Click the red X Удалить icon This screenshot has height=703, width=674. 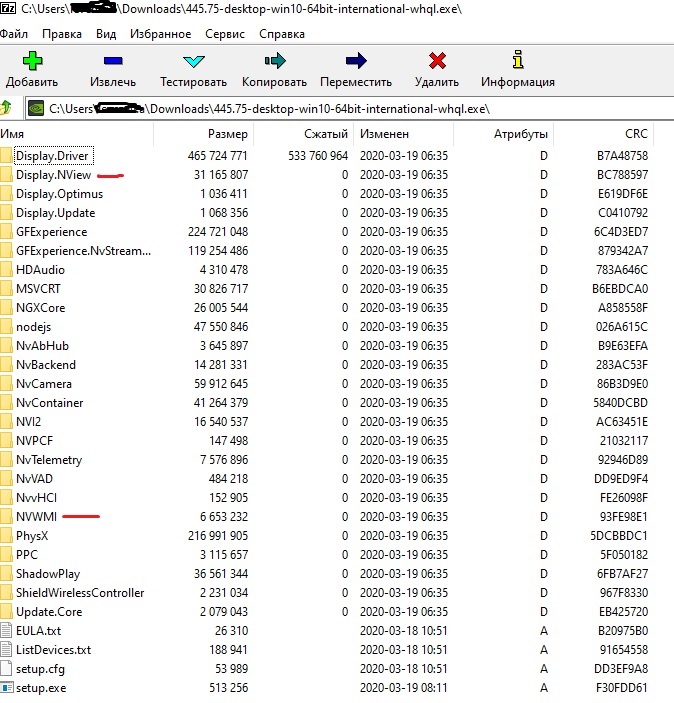[x=437, y=61]
